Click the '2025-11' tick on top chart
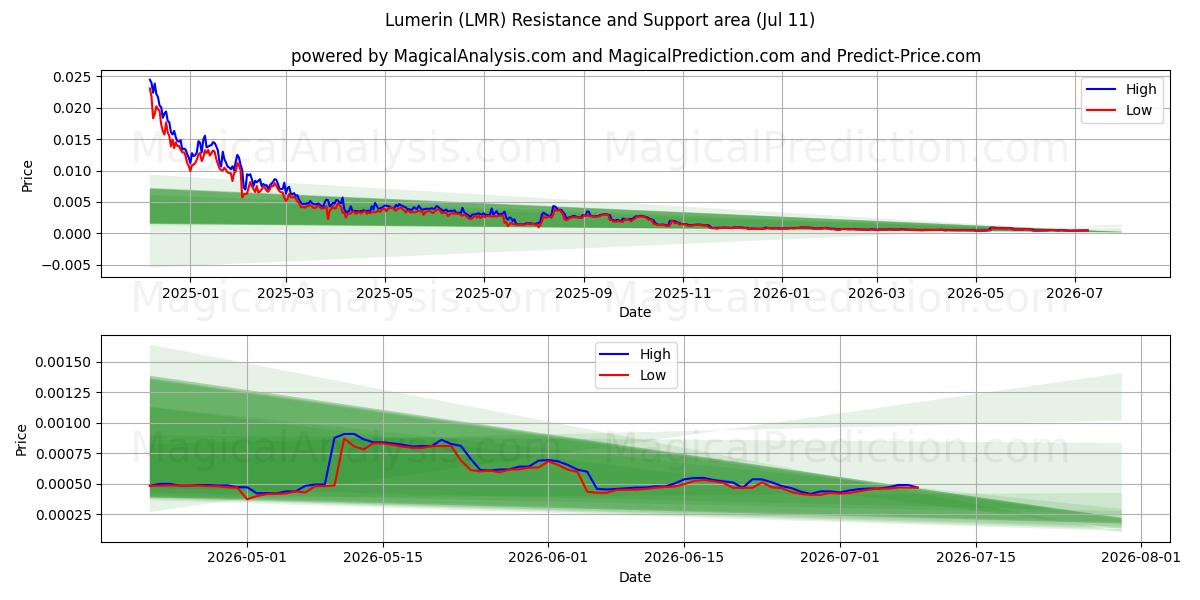The width and height of the screenshot is (1200, 600). (x=683, y=293)
